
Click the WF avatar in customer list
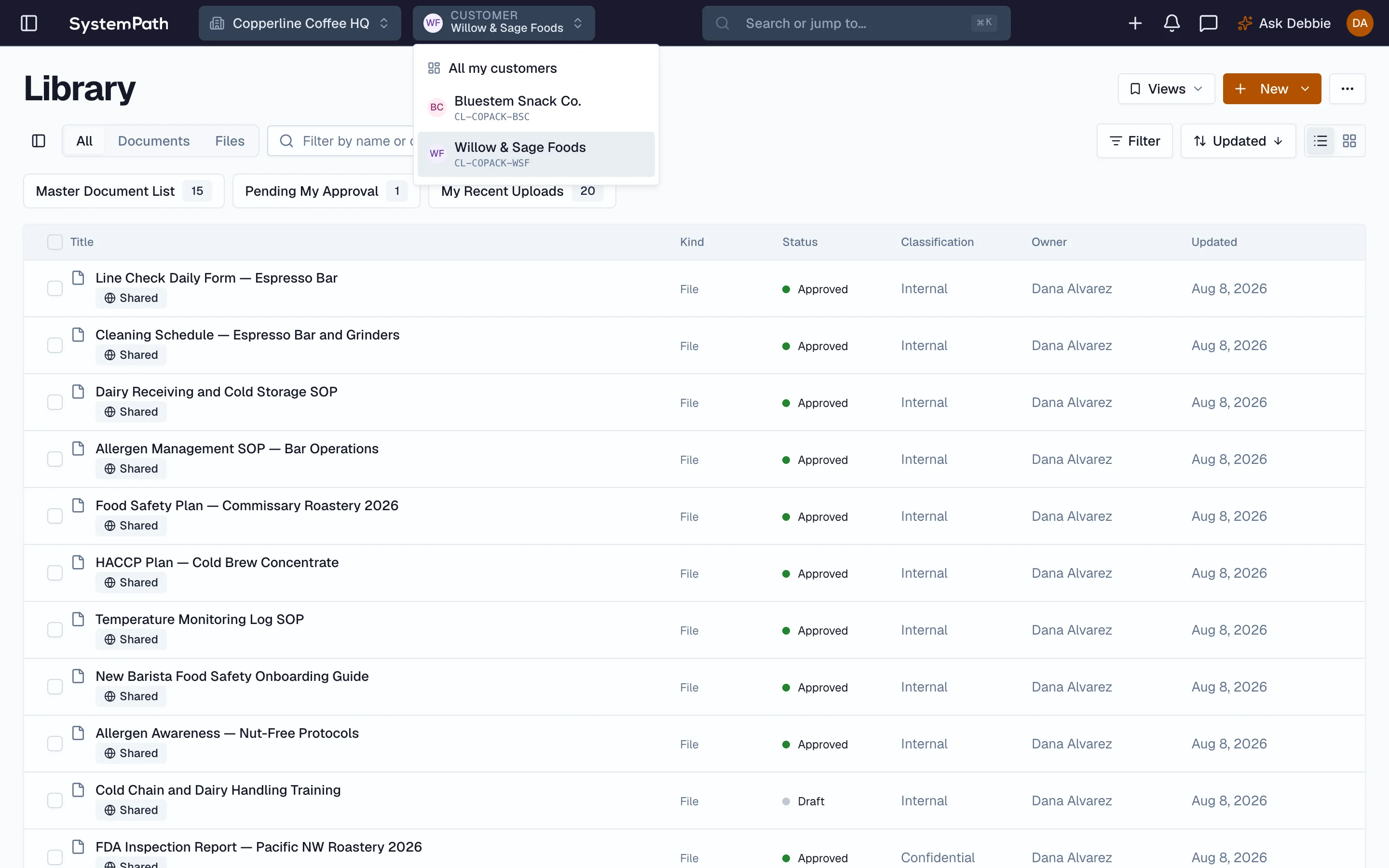(437, 154)
